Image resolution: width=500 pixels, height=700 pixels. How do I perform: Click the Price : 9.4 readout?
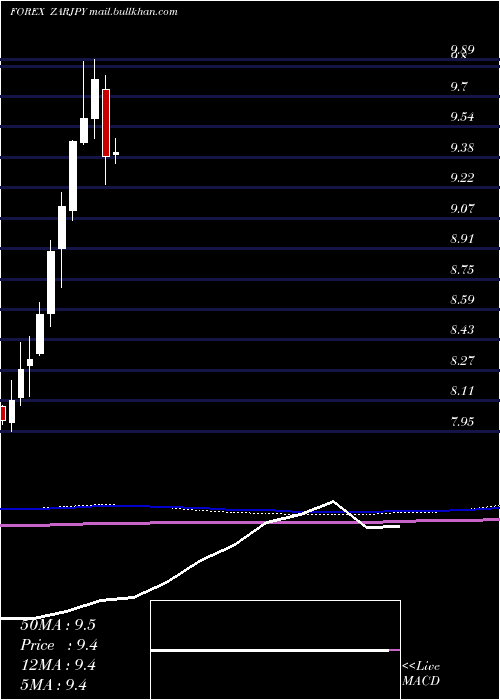click(x=59, y=645)
